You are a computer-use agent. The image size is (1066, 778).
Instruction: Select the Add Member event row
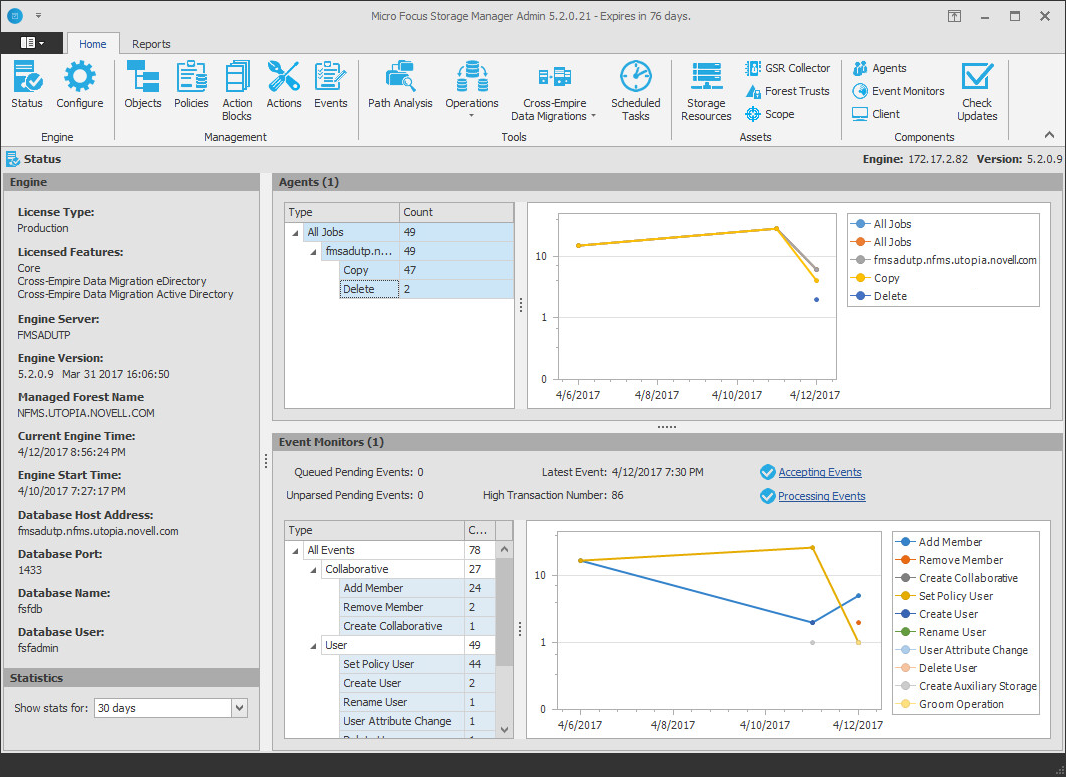click(x=417, y=588)
